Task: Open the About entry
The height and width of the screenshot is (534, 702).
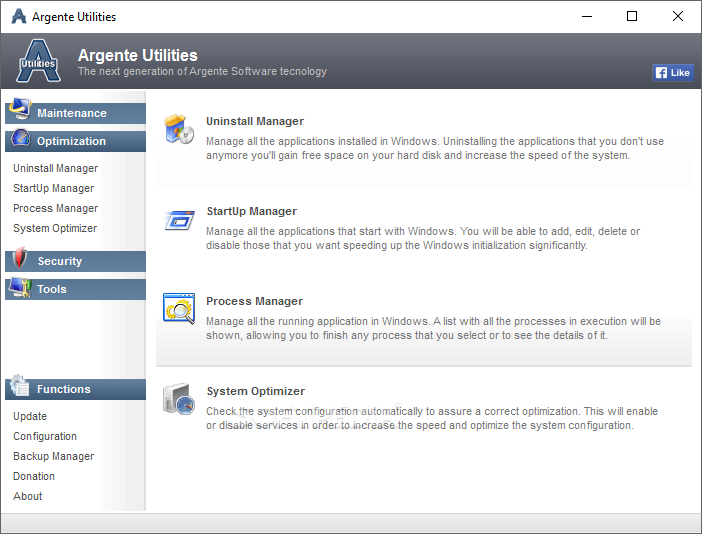Action: 28,496
